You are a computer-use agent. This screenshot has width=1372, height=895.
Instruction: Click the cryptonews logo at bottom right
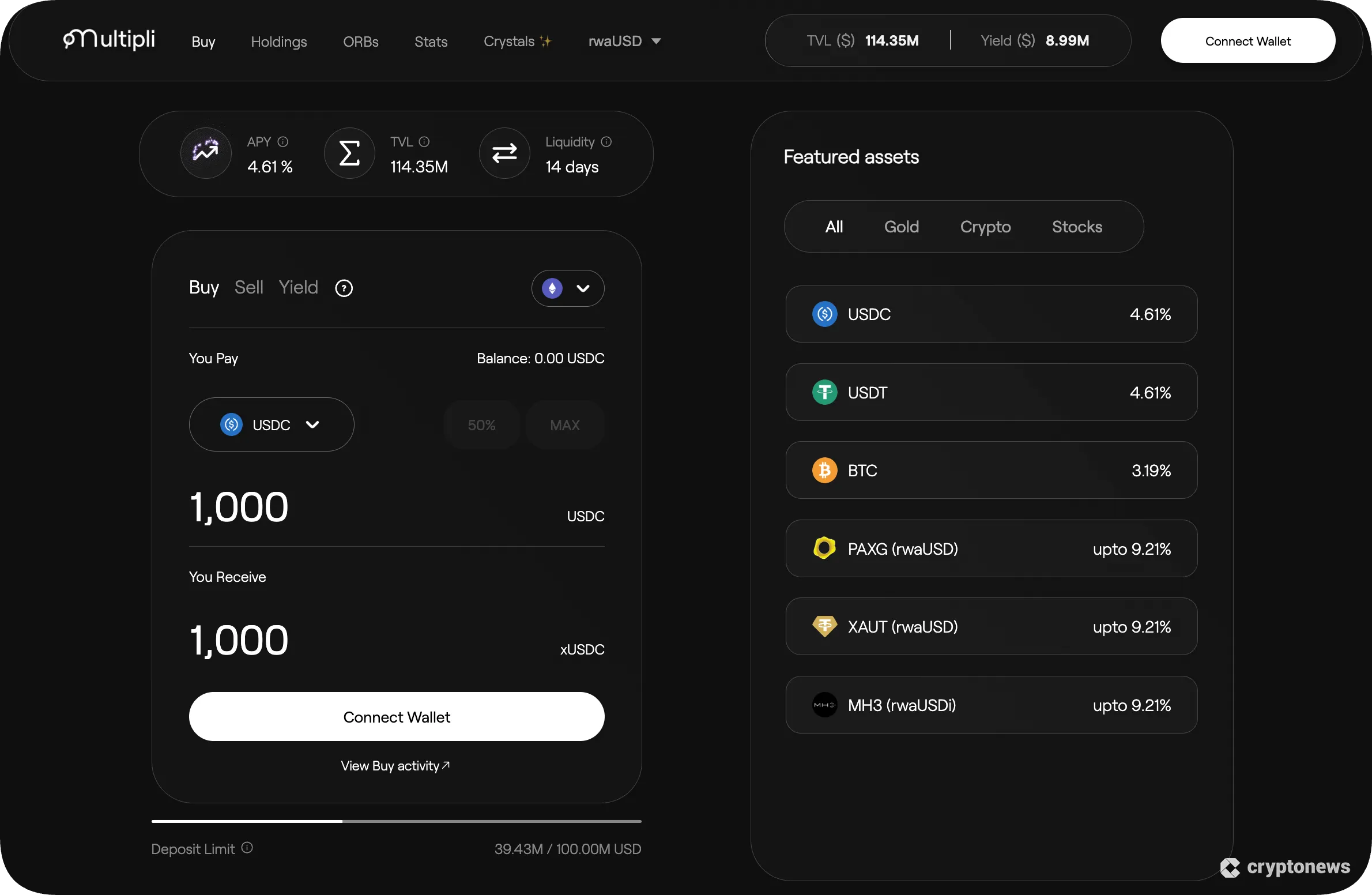[1286, 868]
